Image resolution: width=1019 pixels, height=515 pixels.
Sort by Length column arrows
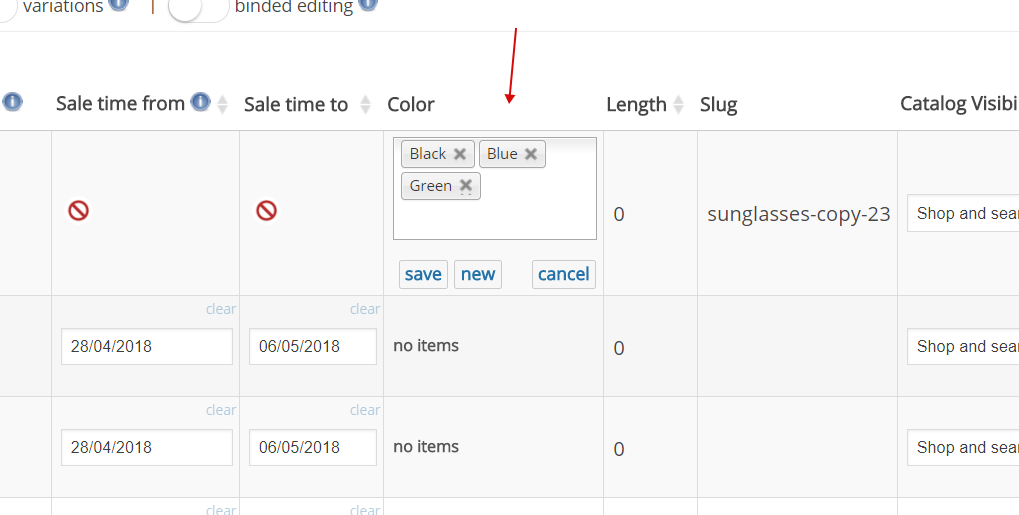coord(679,104)
